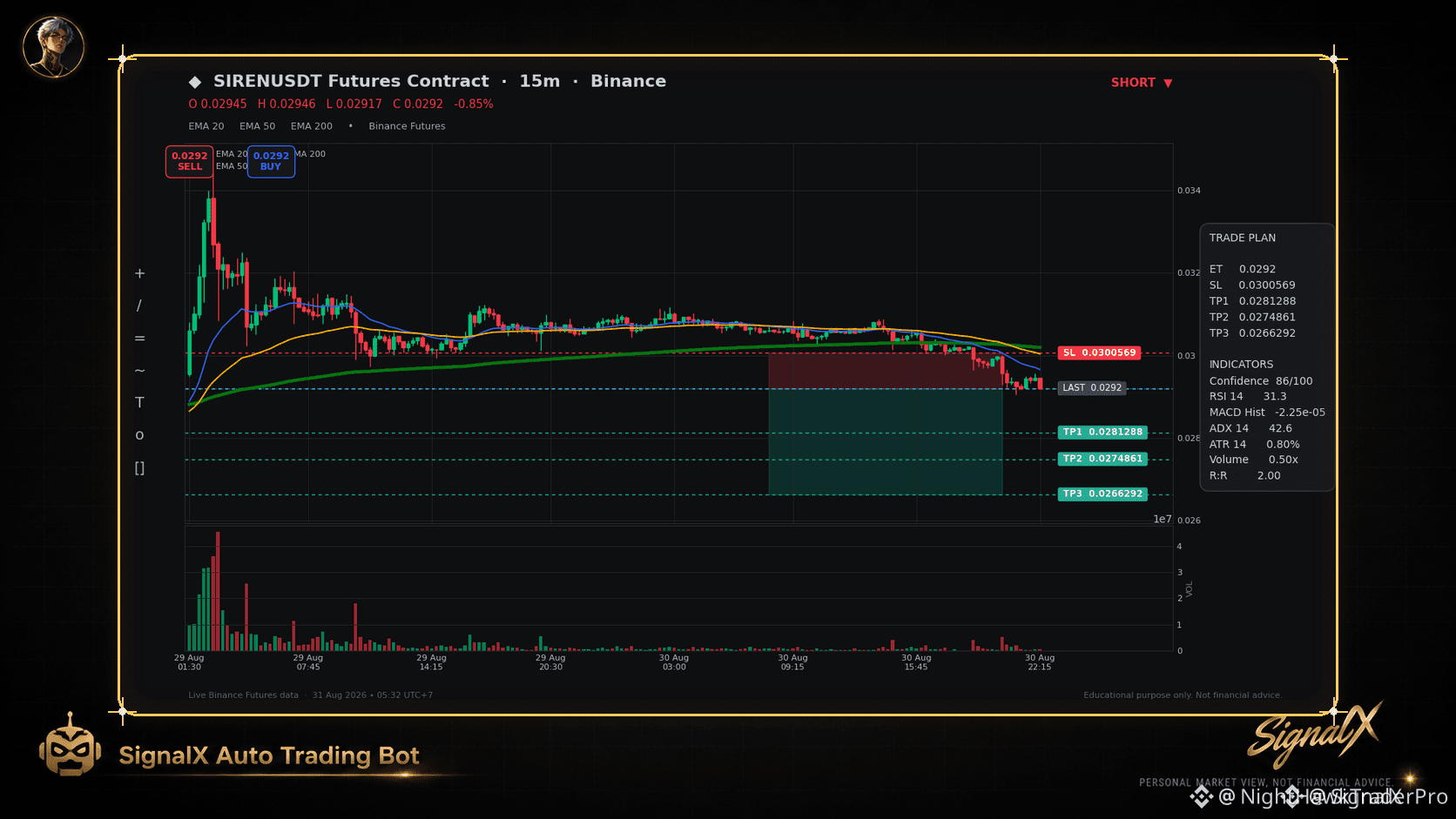
Task: Click TP1 0.0281288 in the trade plan panel
Action: coord(1252,301)
